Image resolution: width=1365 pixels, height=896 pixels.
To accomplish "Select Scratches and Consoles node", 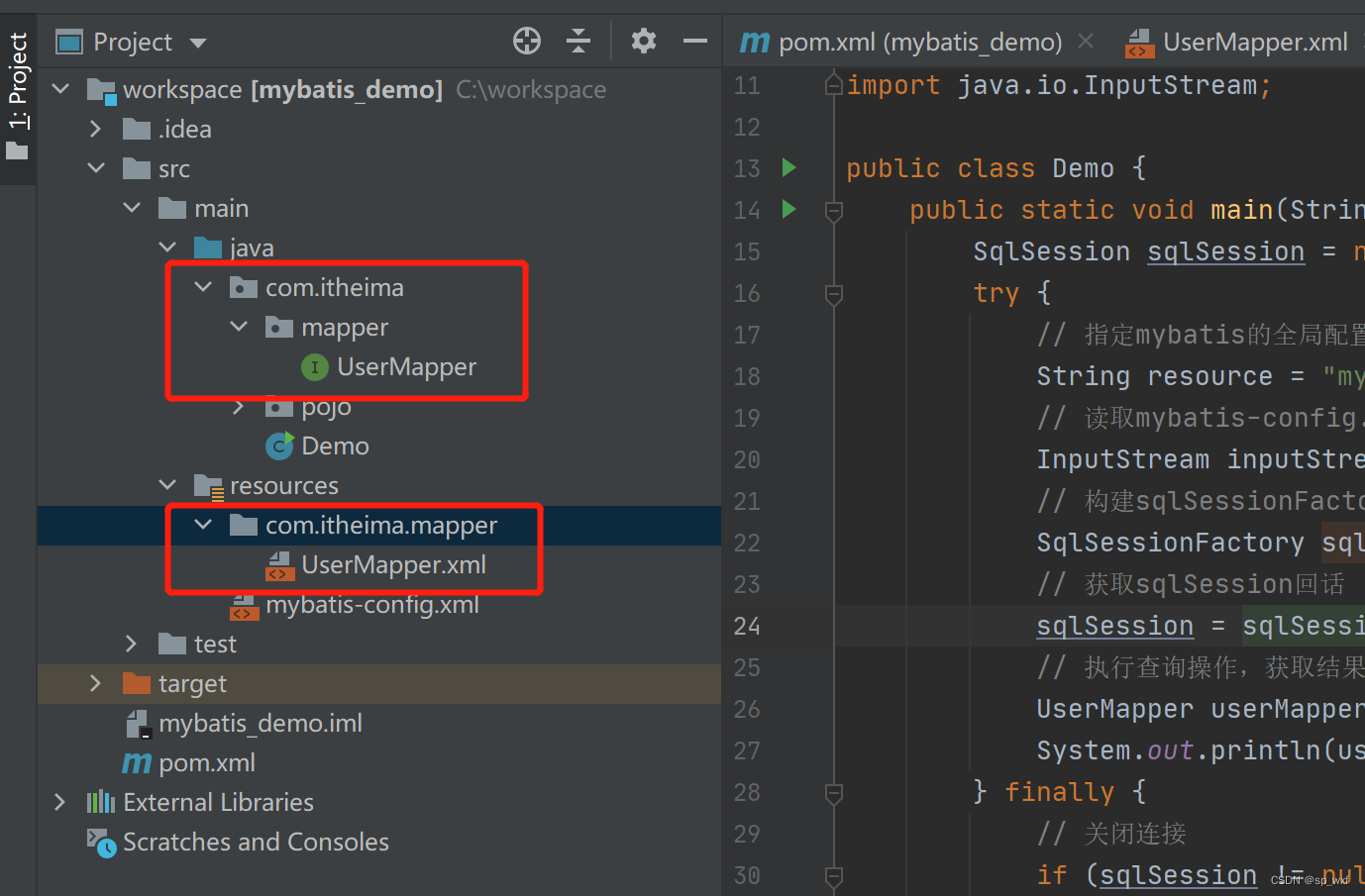I will coord(256,842).
